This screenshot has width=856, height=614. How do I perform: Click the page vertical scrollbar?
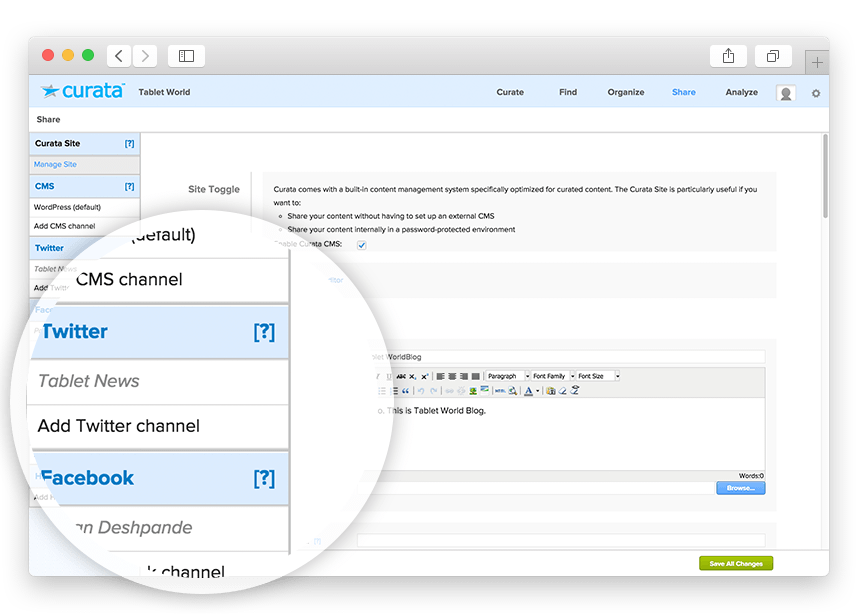824,180
